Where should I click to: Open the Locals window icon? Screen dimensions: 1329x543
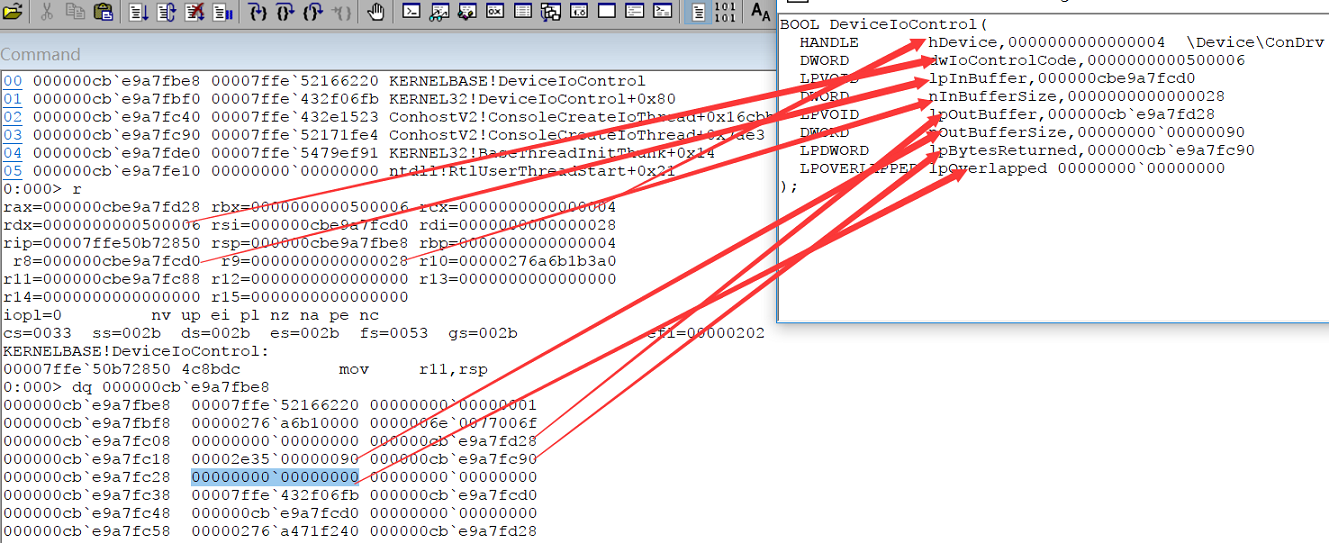[467, 12]
